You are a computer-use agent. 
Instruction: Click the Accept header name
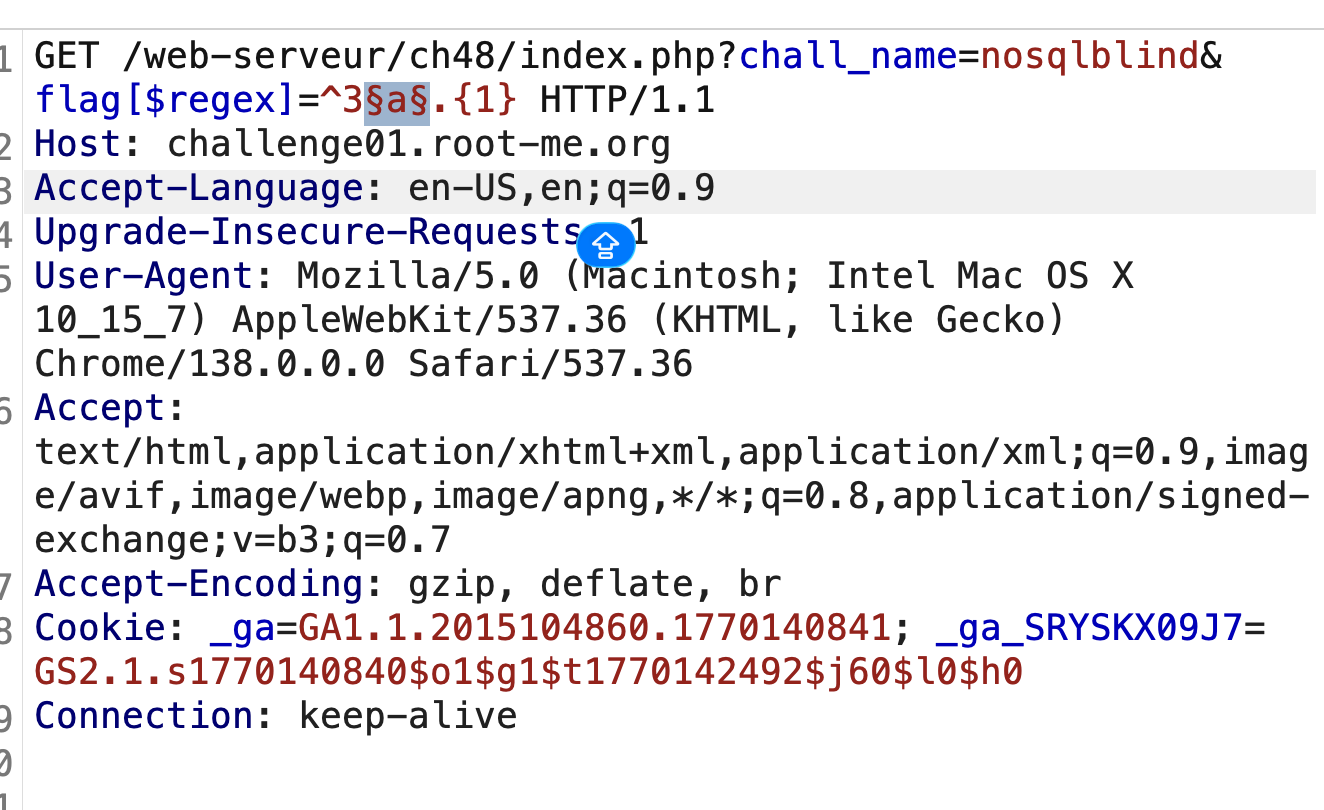point(100,407)
